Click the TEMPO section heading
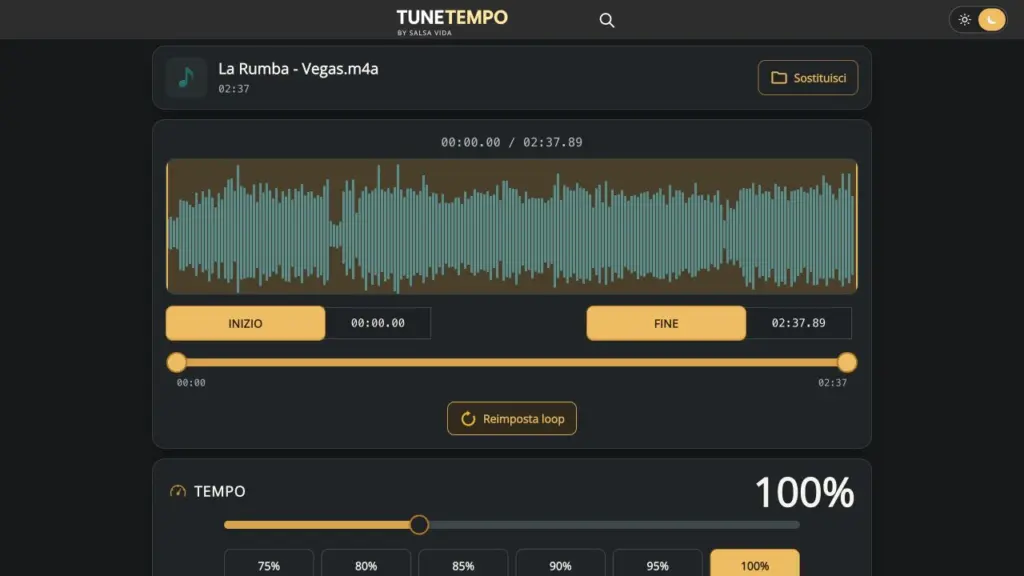The image size is (1024, 576). [x=219, y=491]
